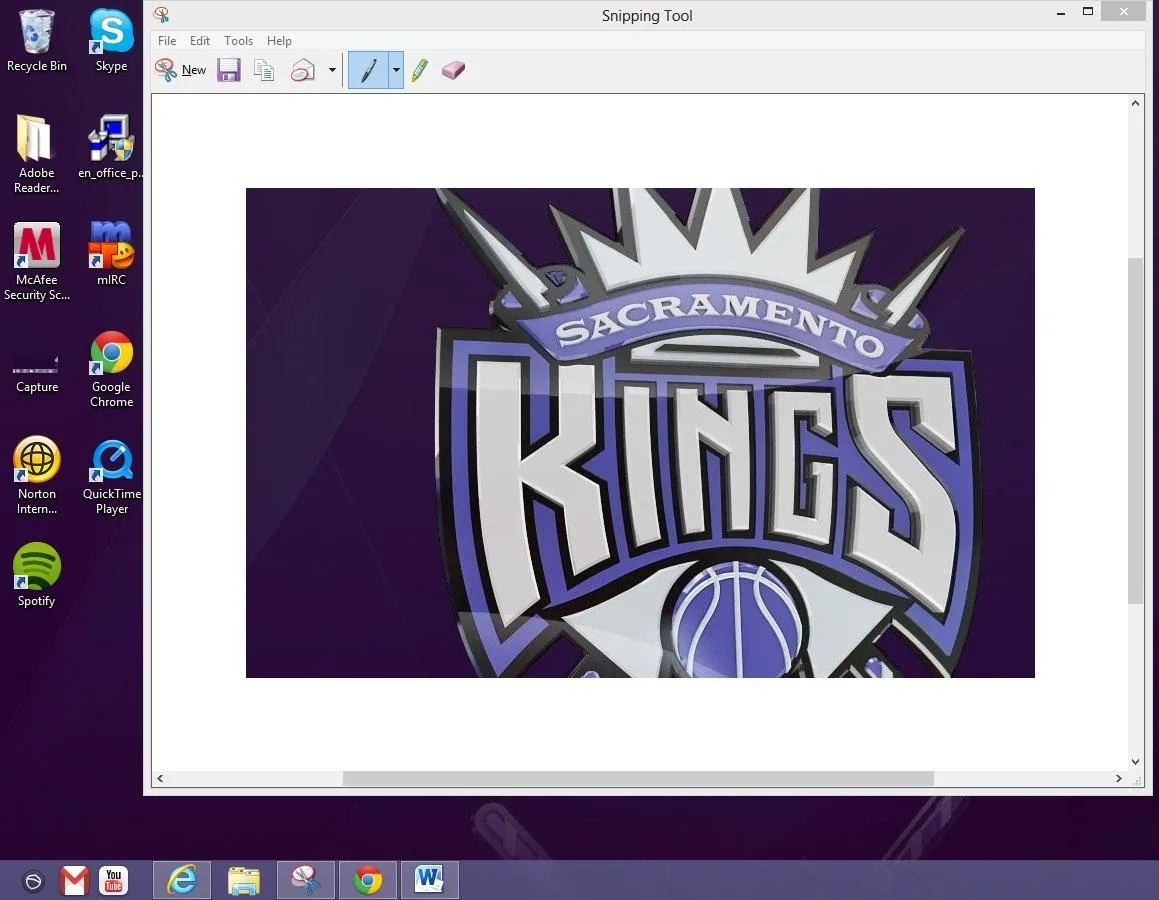Click the horizontal scrollbar thumb in Snipping Tool
The image size is (1159, 900).
[x=638, y=778]
